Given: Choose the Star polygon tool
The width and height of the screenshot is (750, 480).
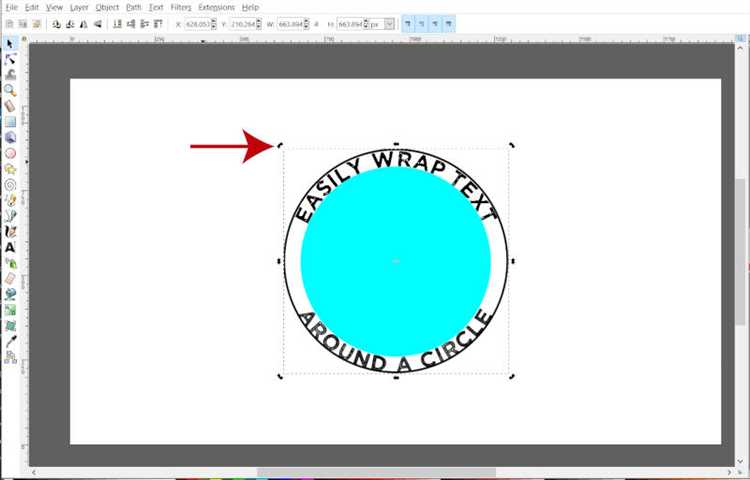Looking at the screenshot, I should click(10, 169).
